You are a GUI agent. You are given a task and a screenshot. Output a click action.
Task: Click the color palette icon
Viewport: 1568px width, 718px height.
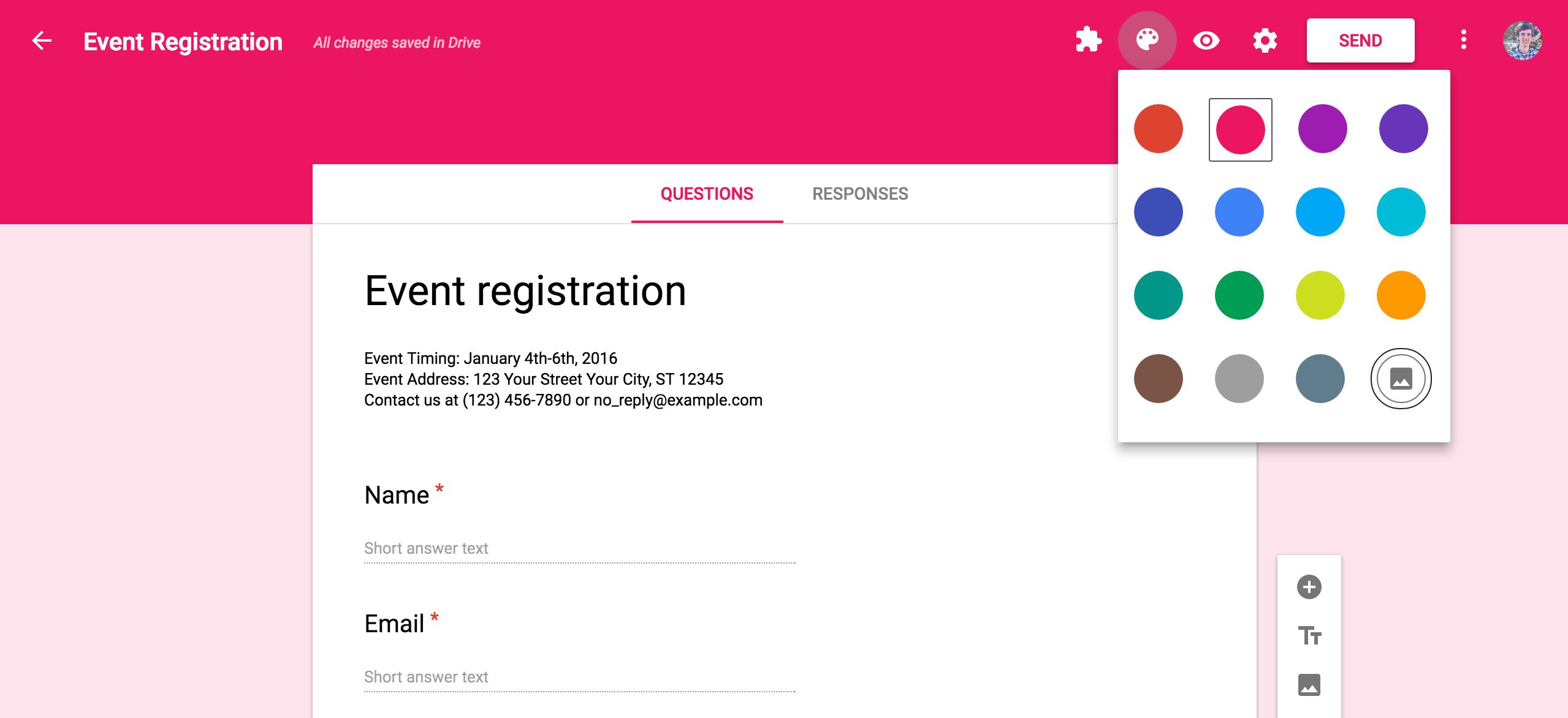(x=1147, y=40)
